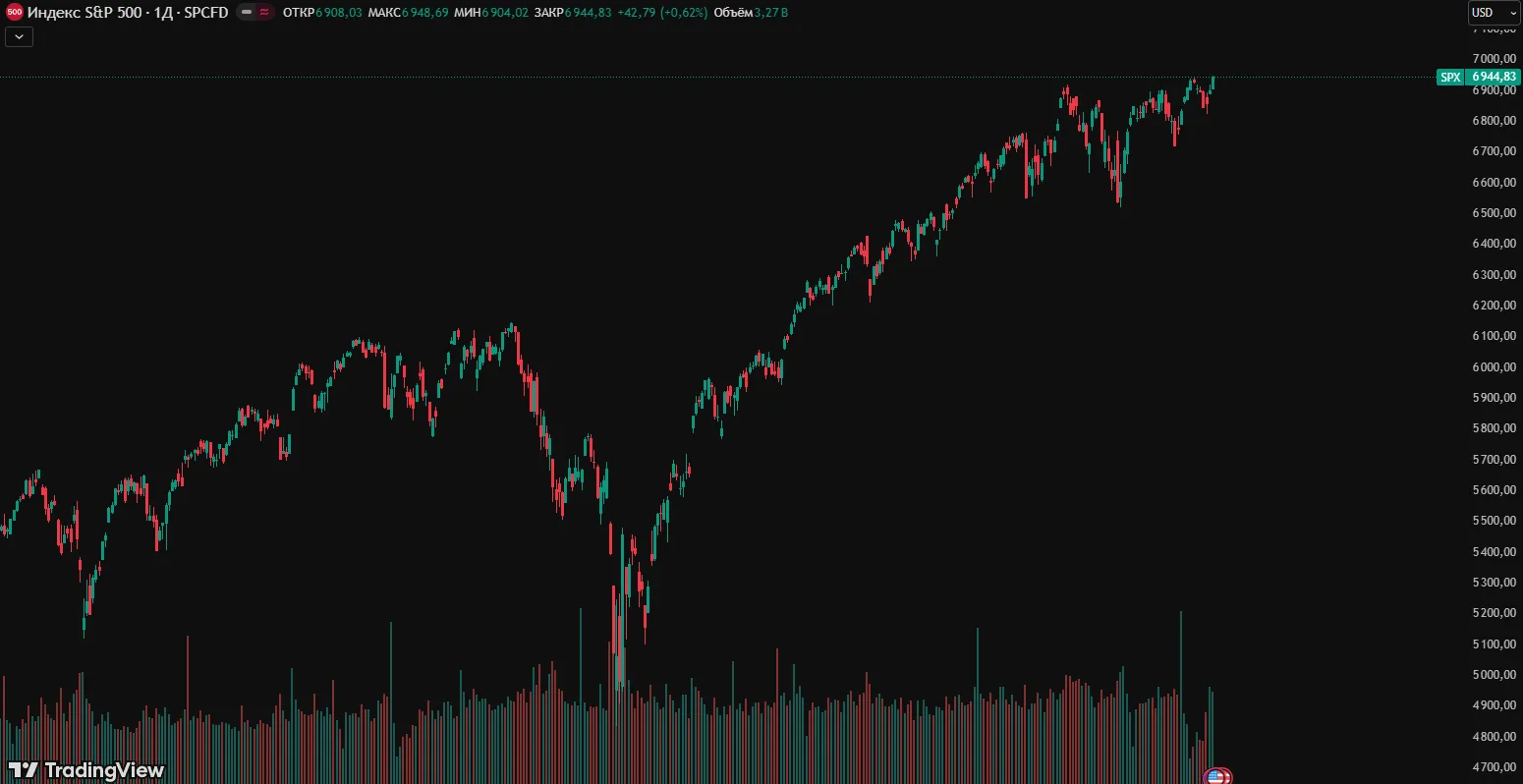Click the green SPX price scale label
The width and height of the screenshot is (1523, 784).
[x=1450, y=77]
